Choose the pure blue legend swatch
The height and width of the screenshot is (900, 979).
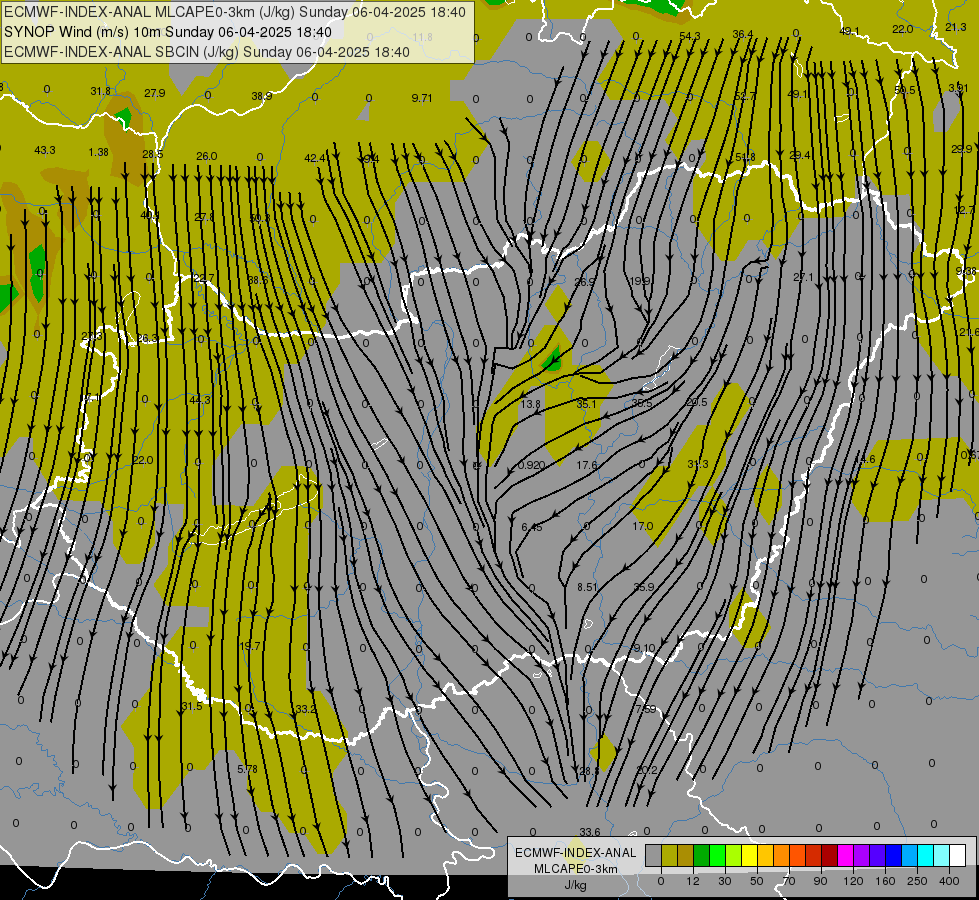click(894, 855)
